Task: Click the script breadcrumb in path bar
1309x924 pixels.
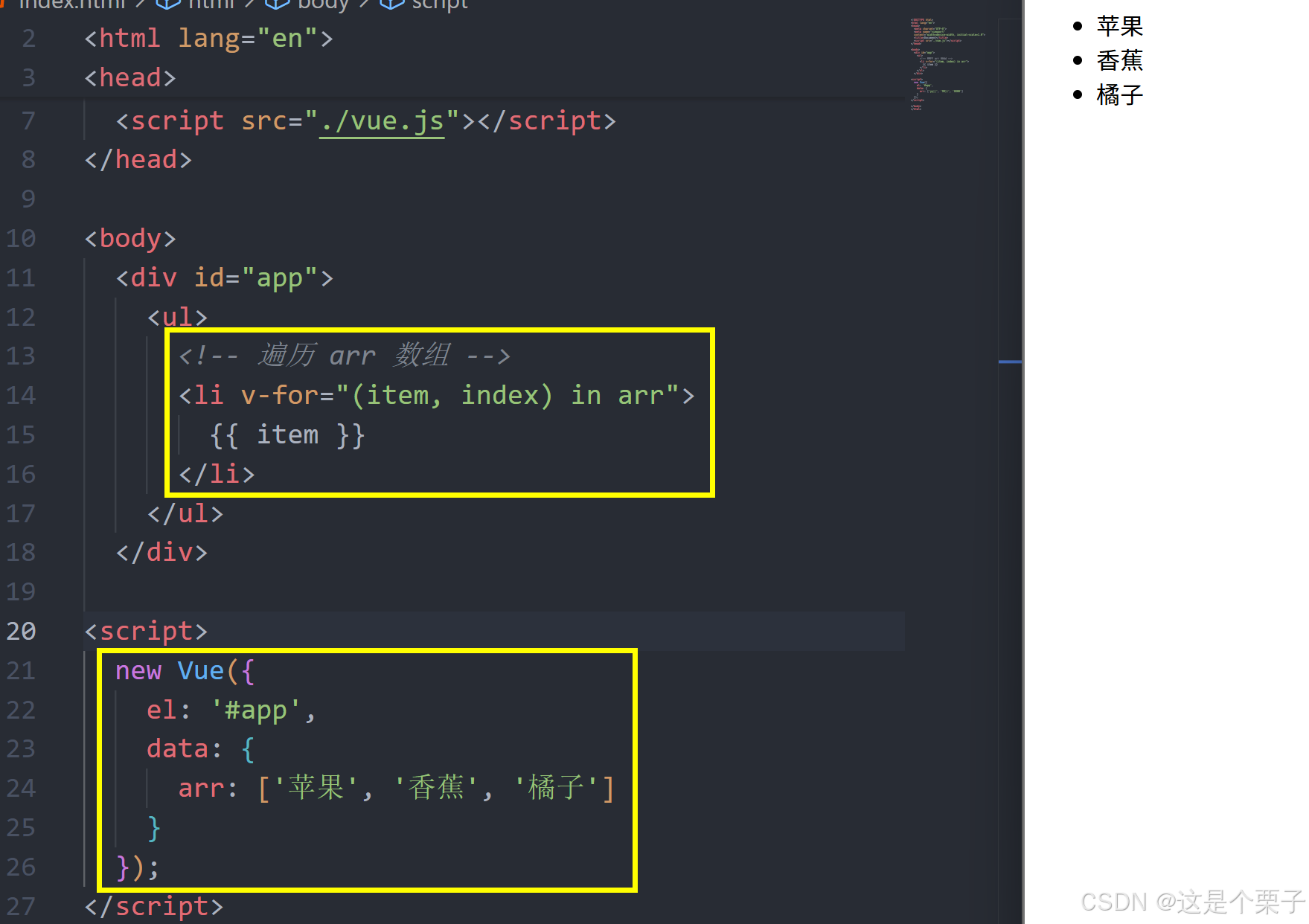Action: tap(424, 4)
